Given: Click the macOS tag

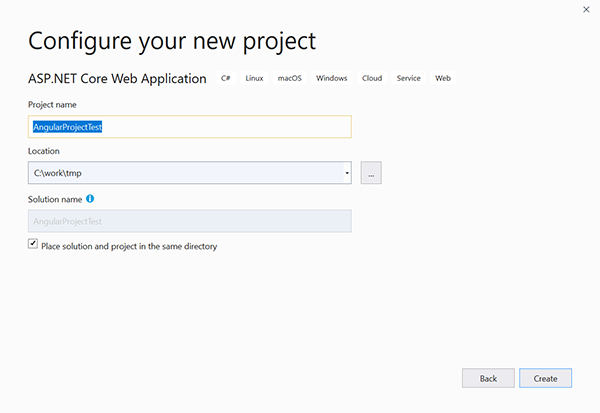Looking at the screenshot, I should [x=289, y=78].
